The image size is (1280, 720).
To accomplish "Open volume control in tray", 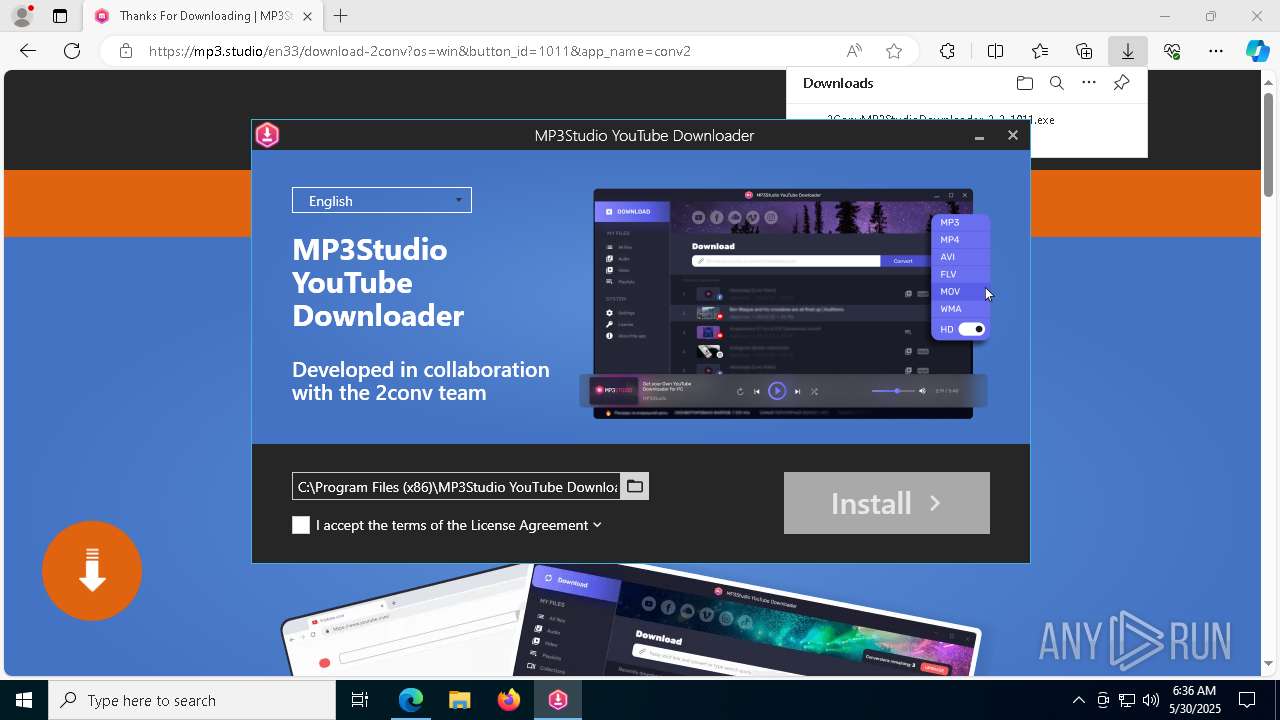I will tap(1150, 700).
